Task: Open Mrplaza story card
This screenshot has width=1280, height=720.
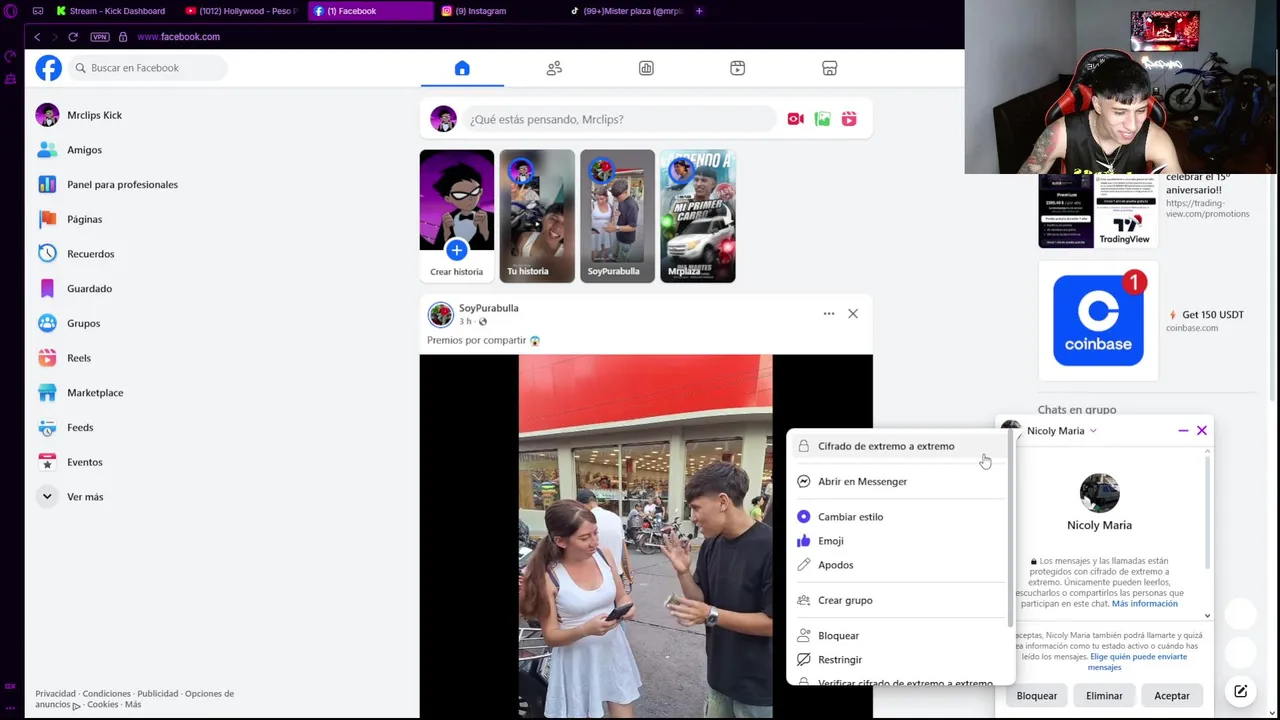Action: coord(698,216)
